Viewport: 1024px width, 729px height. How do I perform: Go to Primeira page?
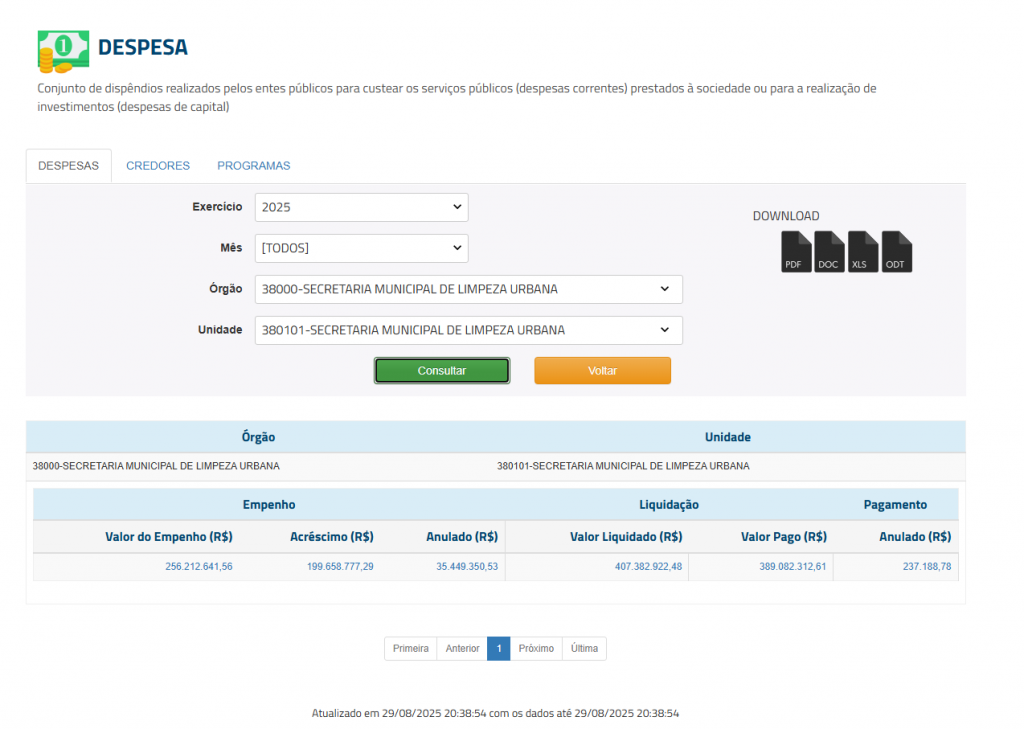(x=410, y=649)
